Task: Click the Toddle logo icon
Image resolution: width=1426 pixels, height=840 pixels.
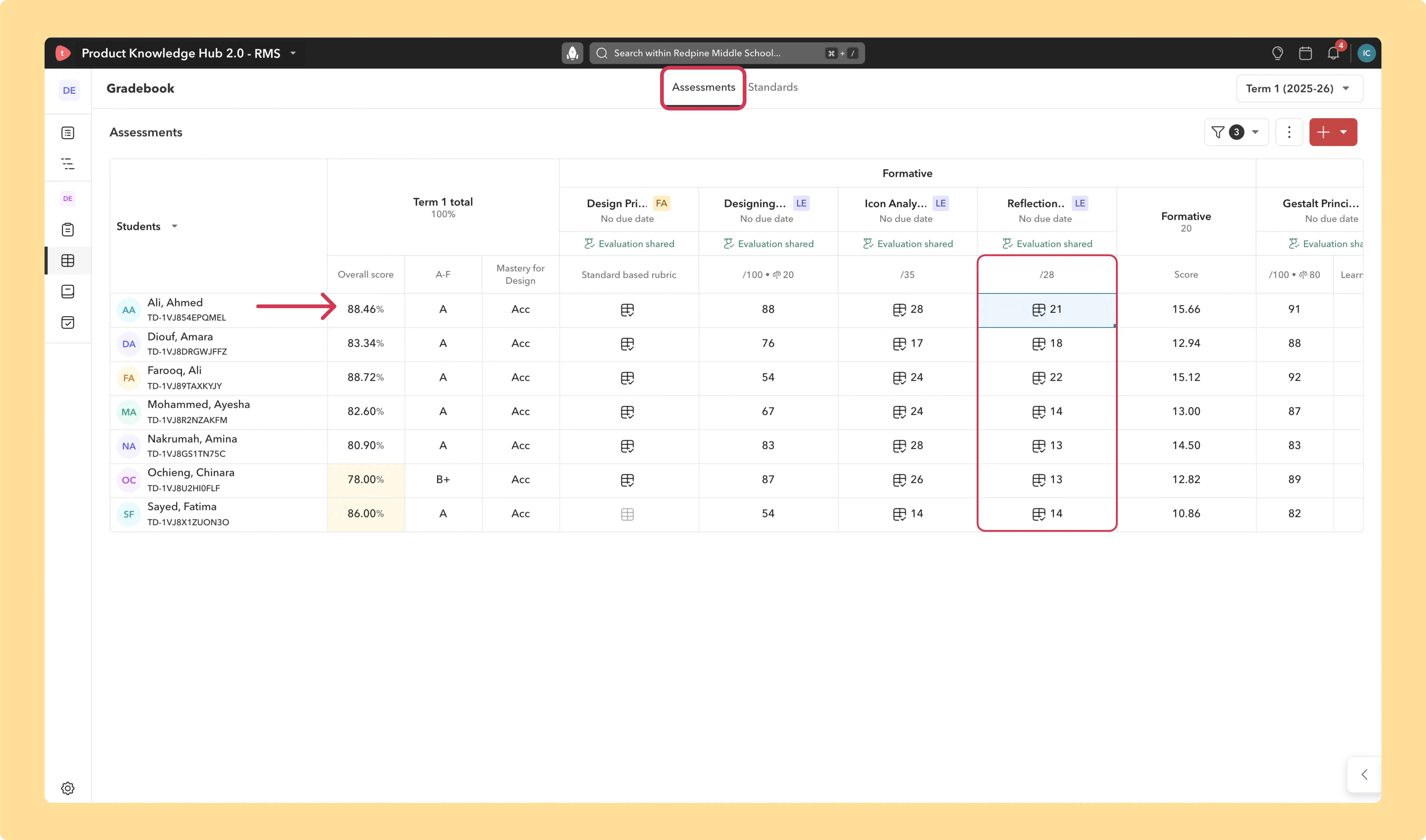Action: [63, 53]
